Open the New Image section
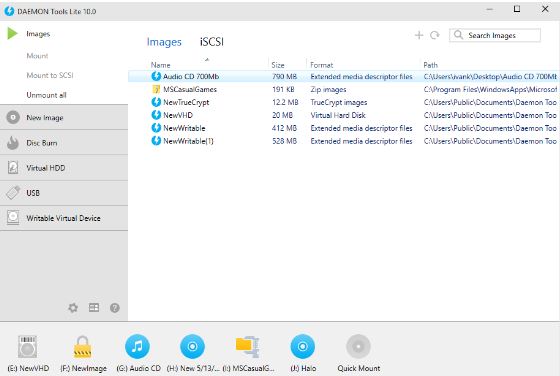 64,117
